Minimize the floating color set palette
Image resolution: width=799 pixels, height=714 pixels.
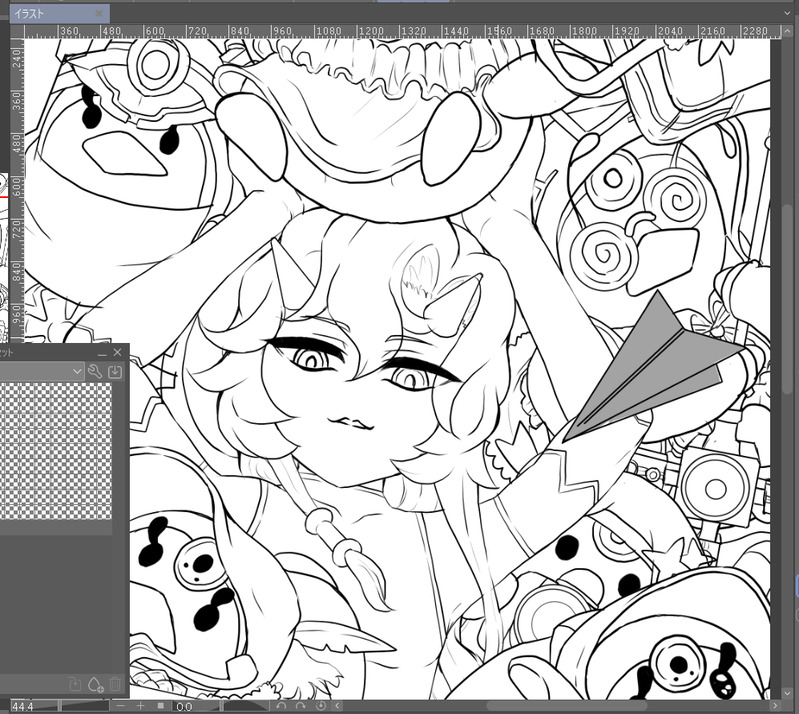pyautogui.click(x=102, y=353)
